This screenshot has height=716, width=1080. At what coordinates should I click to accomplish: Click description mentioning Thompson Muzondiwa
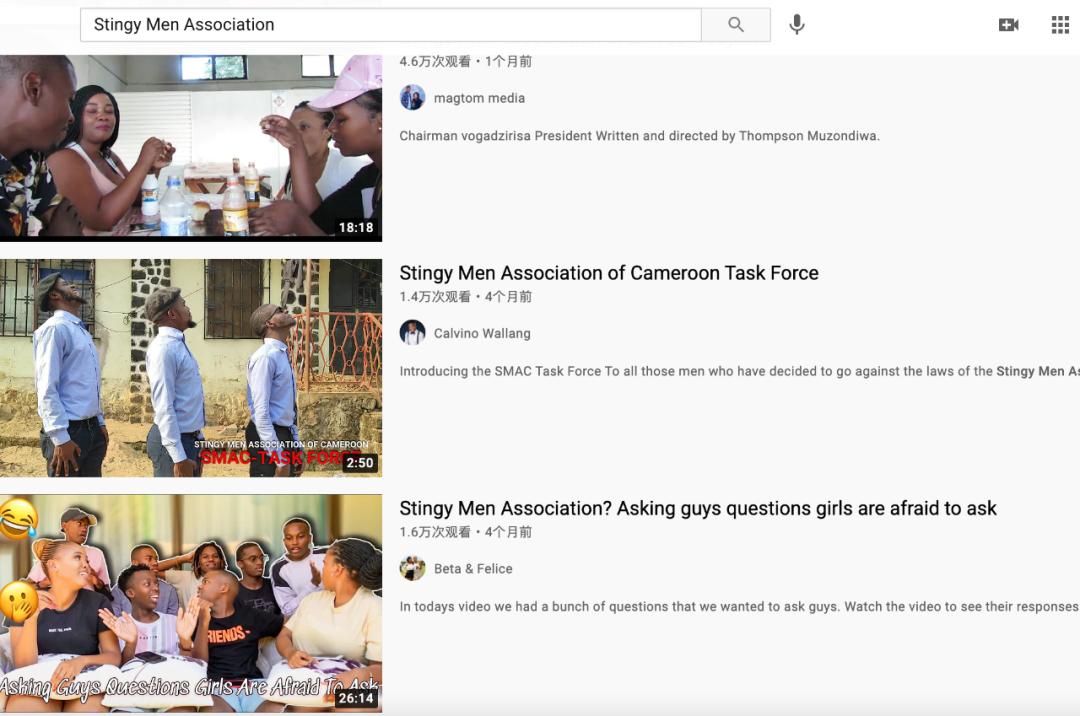tap(639, 136)
